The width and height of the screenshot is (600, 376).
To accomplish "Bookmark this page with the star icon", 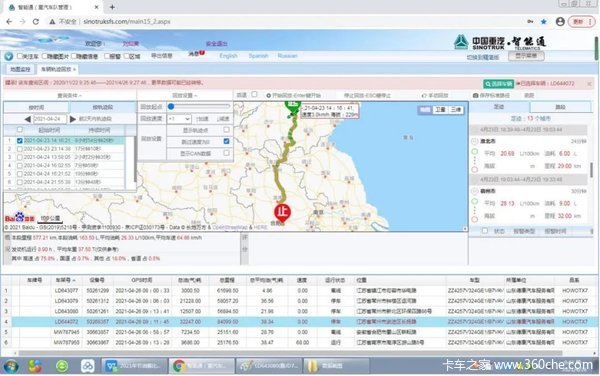I will pyautogui.click(x=543, y=22).
